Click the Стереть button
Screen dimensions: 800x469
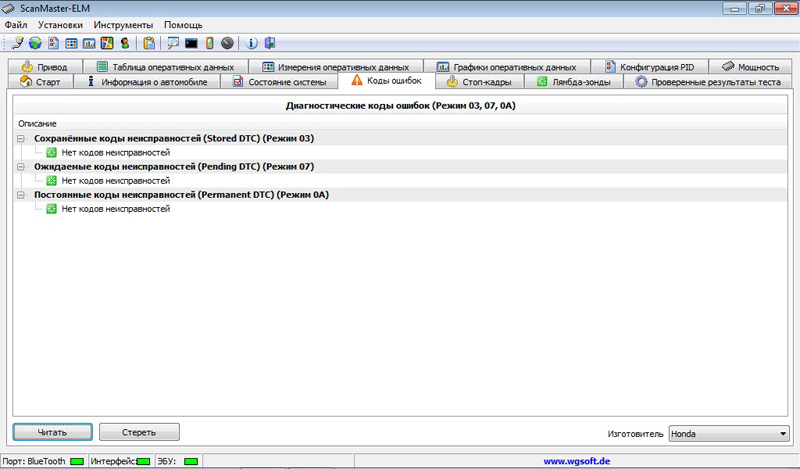139,432
